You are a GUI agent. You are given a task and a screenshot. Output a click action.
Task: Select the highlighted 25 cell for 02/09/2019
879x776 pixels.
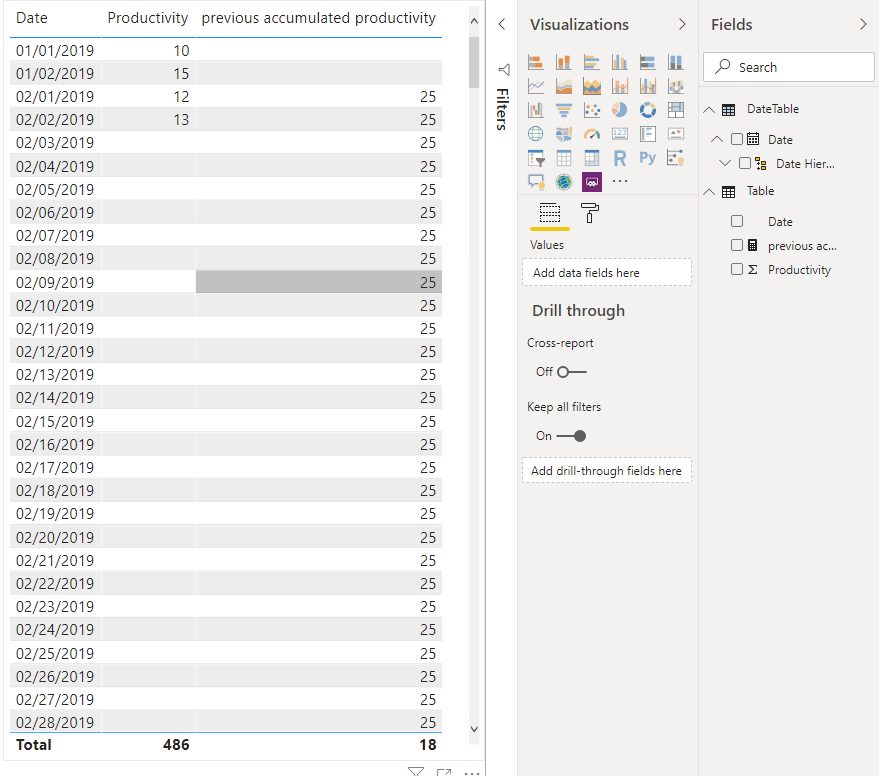(x=318, y=282)
